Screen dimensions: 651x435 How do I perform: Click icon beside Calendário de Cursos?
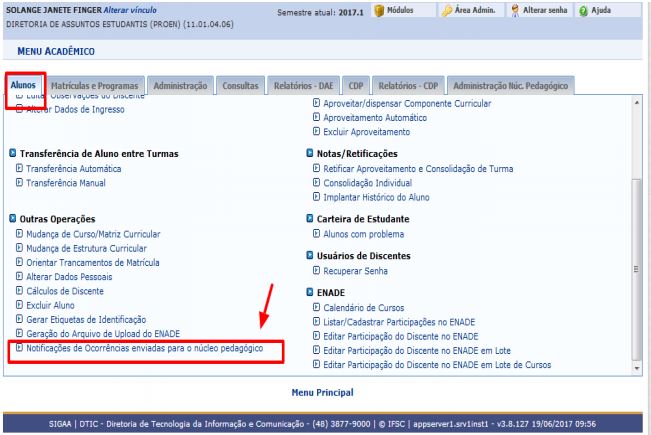[x=317, y=308]
